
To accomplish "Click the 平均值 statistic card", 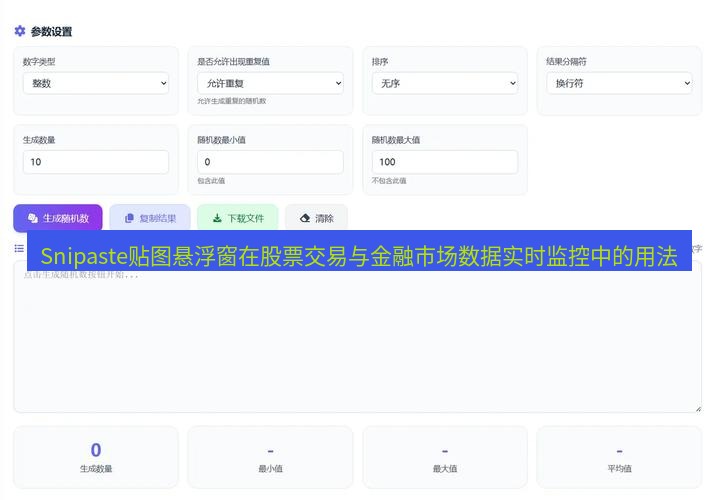I will [619, 457].
